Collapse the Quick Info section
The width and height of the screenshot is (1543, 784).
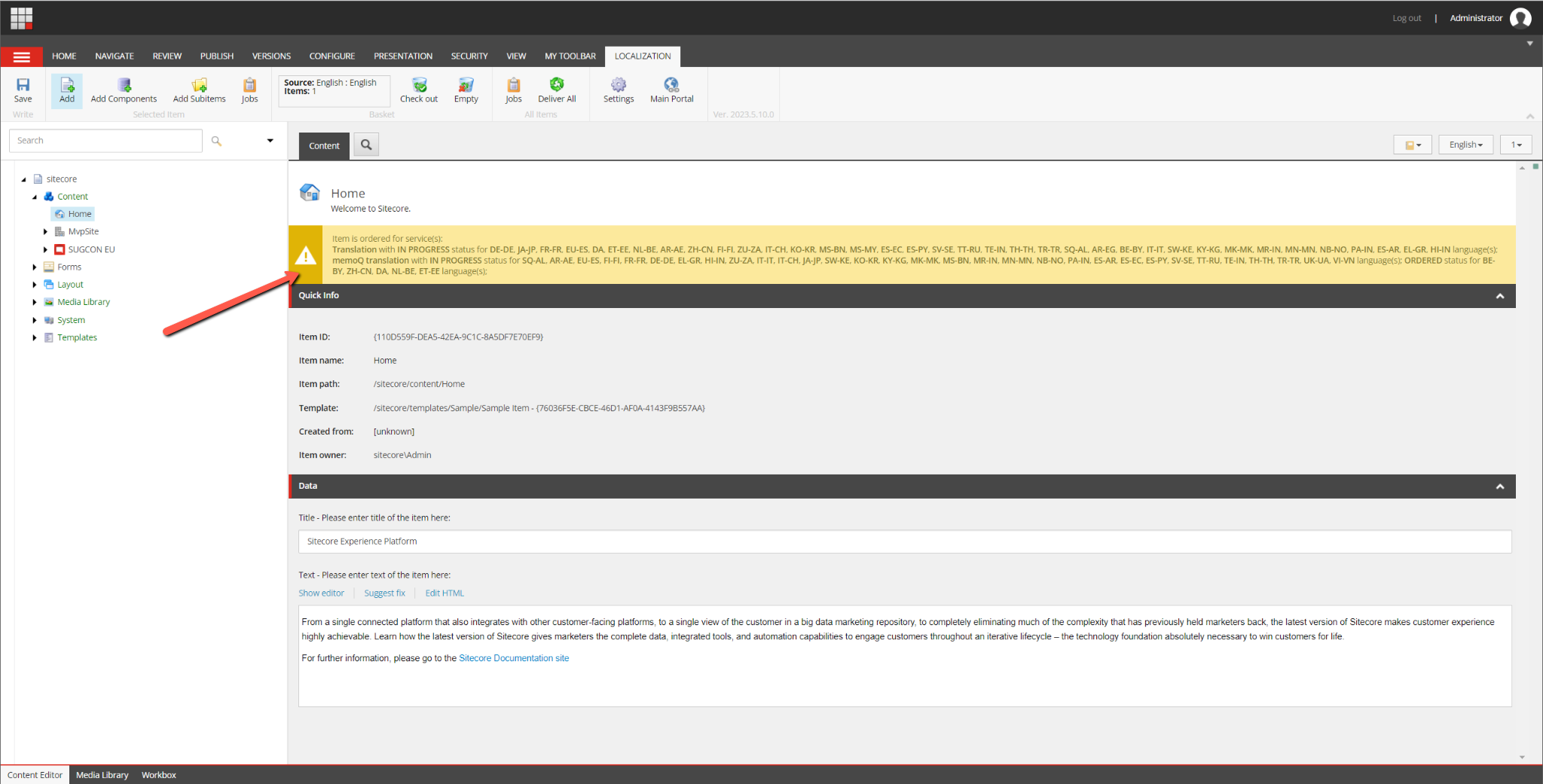[1500, 296]
